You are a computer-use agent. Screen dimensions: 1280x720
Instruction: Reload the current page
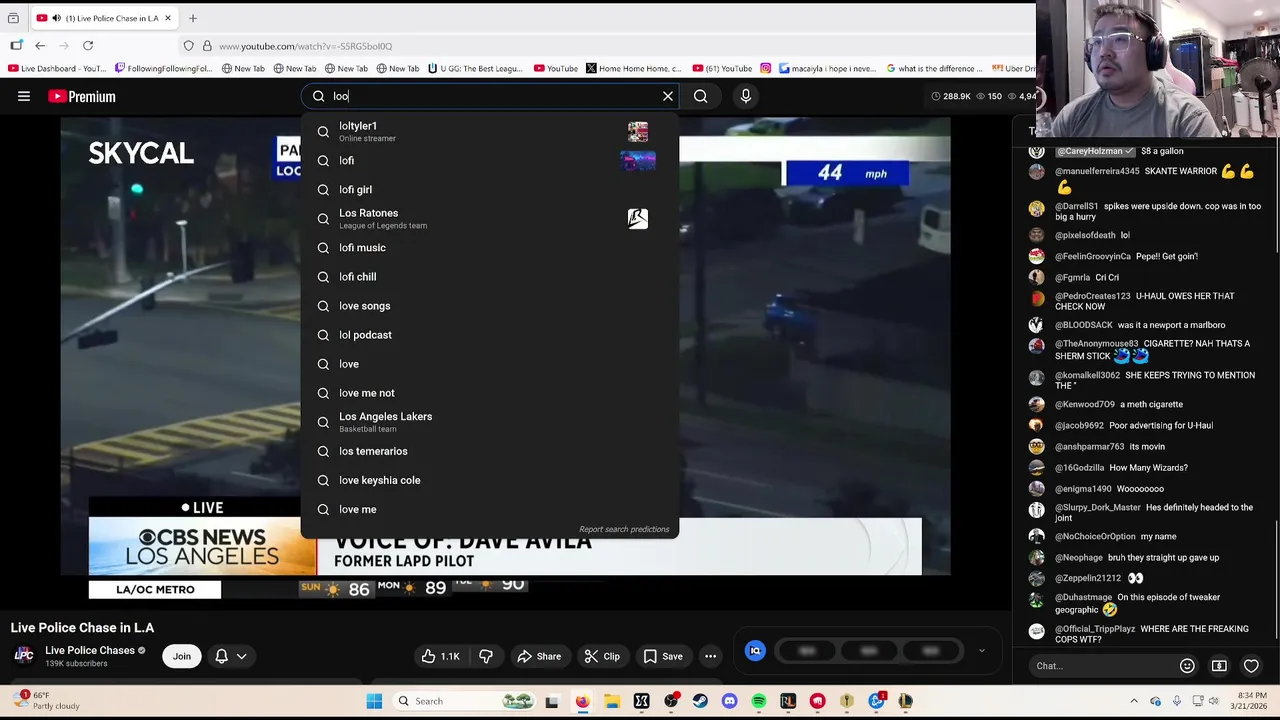click(x=88, y=46)
